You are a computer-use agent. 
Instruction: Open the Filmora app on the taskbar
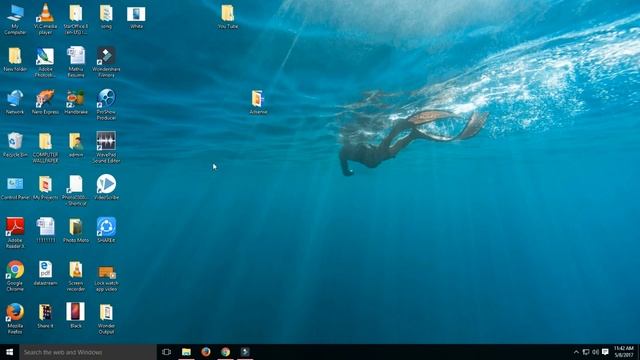point(245,352)
